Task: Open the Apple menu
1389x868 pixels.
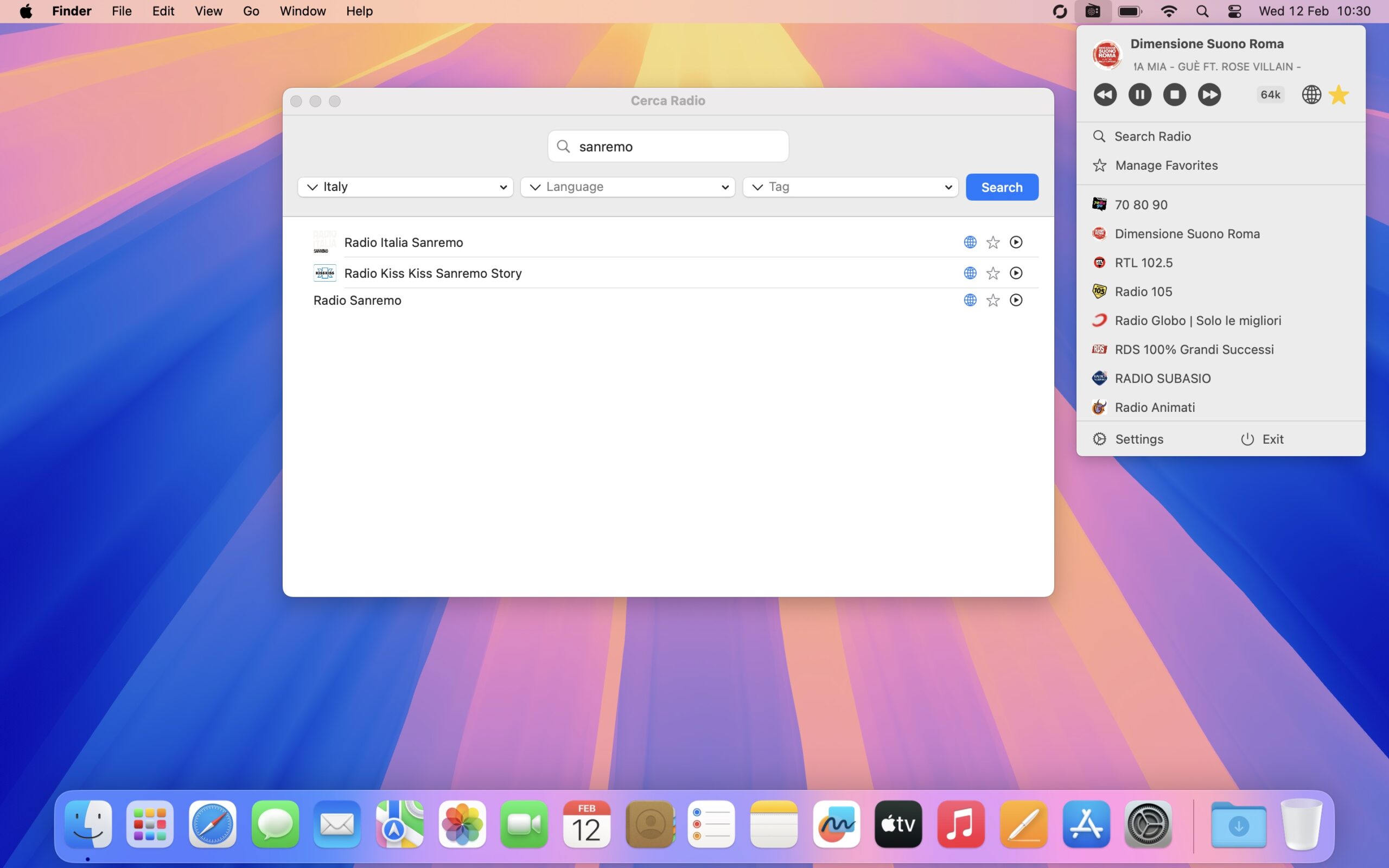Action: click(x=26, y=11)
